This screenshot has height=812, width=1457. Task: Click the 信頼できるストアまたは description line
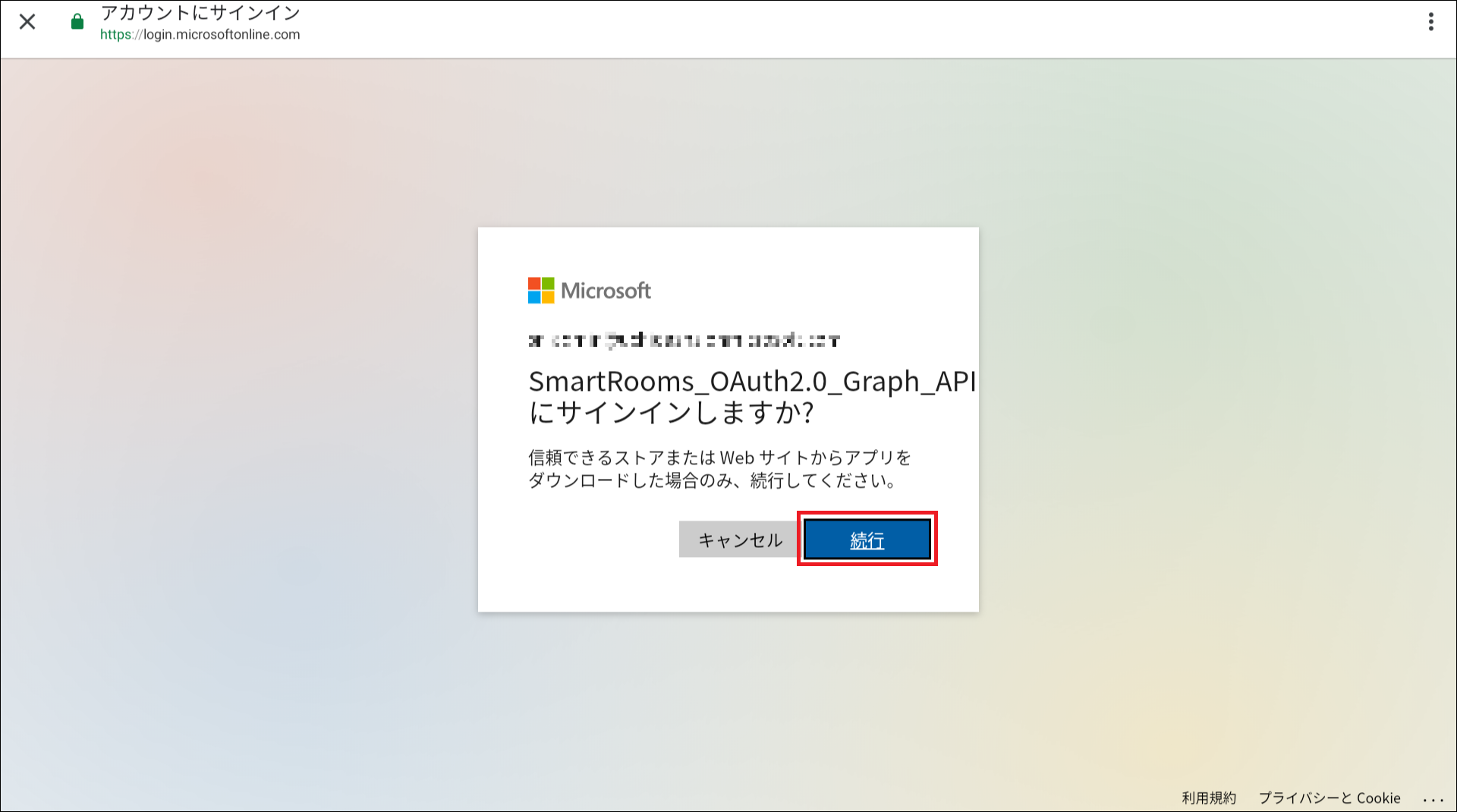[719, 458]
